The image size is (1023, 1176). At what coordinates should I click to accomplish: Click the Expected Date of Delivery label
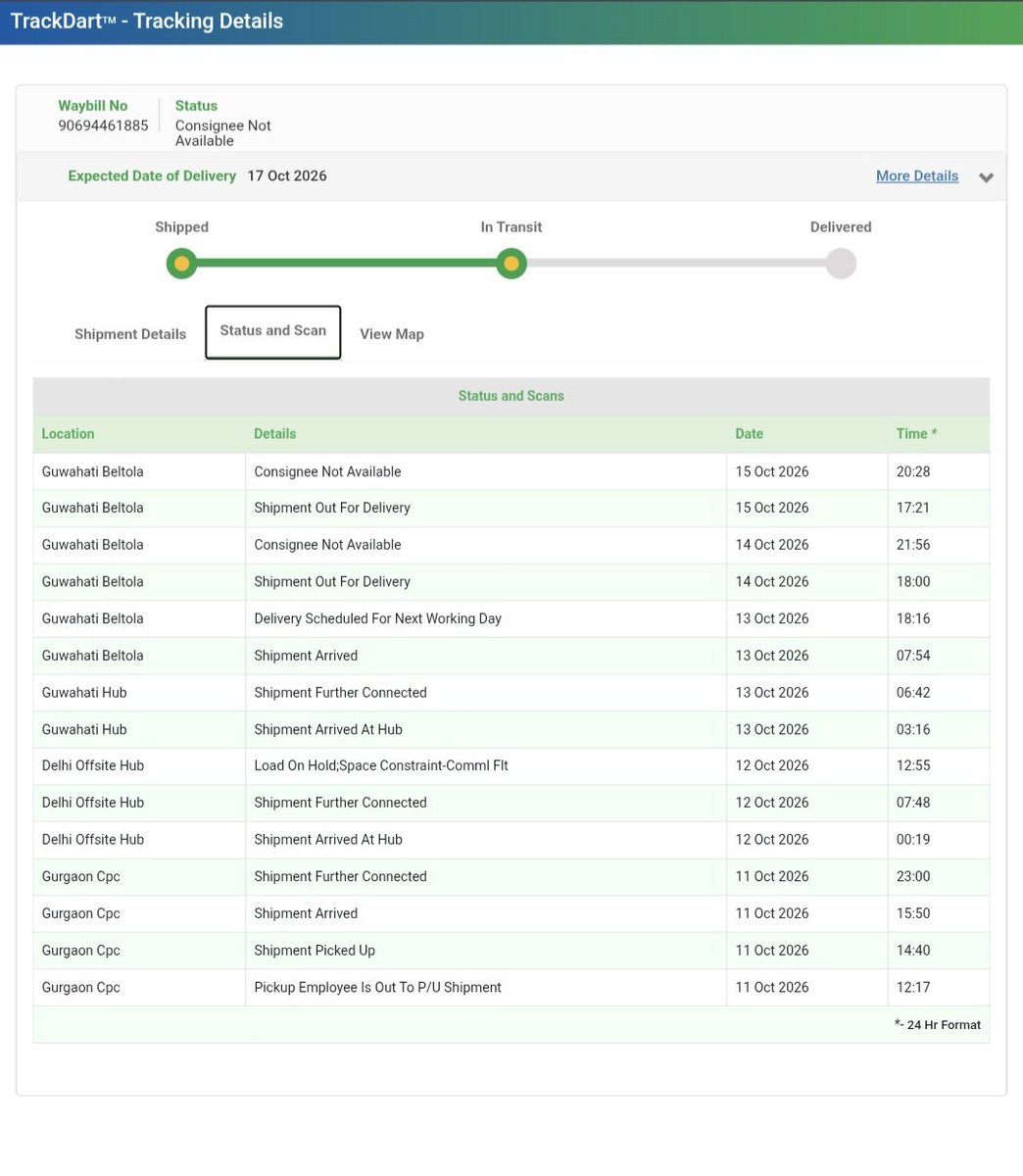pyautogui.click(x=152, y=176)
